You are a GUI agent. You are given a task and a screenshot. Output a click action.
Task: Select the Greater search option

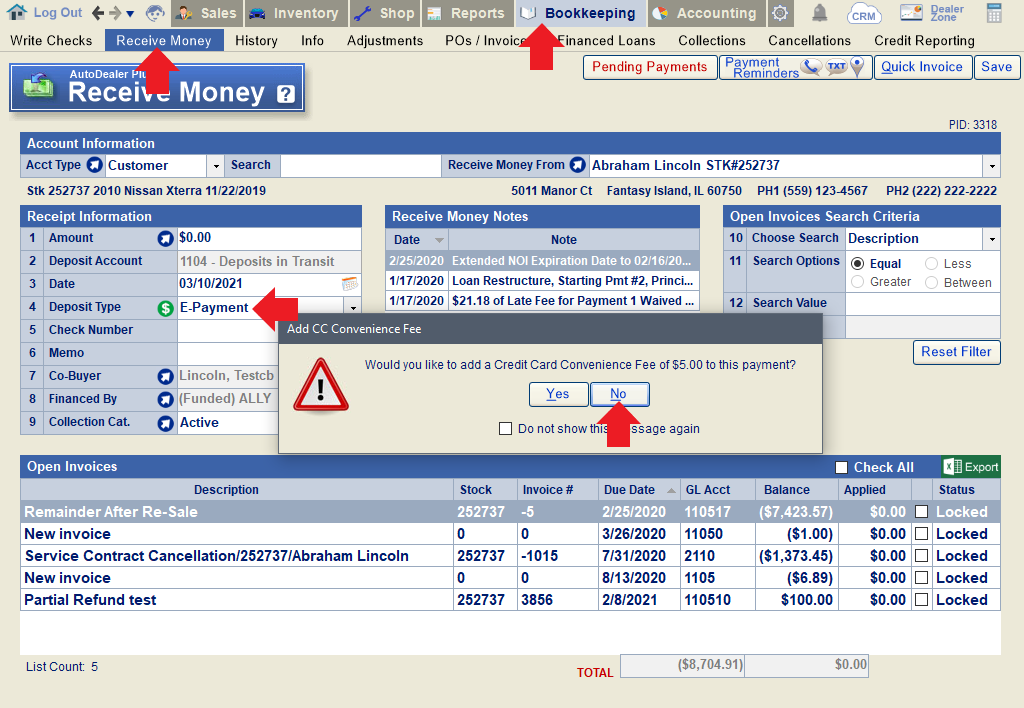[857, 282]
